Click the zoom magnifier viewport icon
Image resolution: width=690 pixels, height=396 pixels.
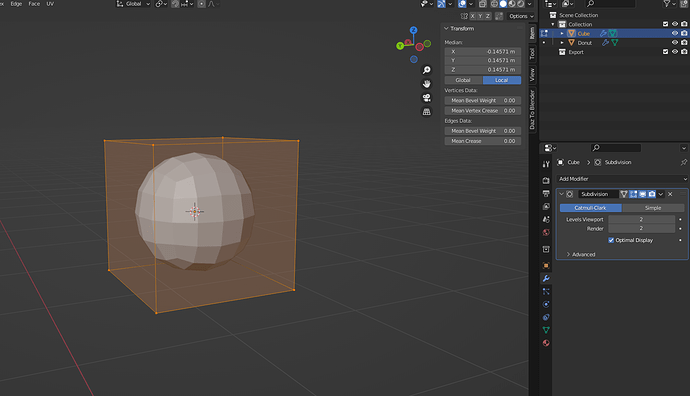click(x=426, y=70)
